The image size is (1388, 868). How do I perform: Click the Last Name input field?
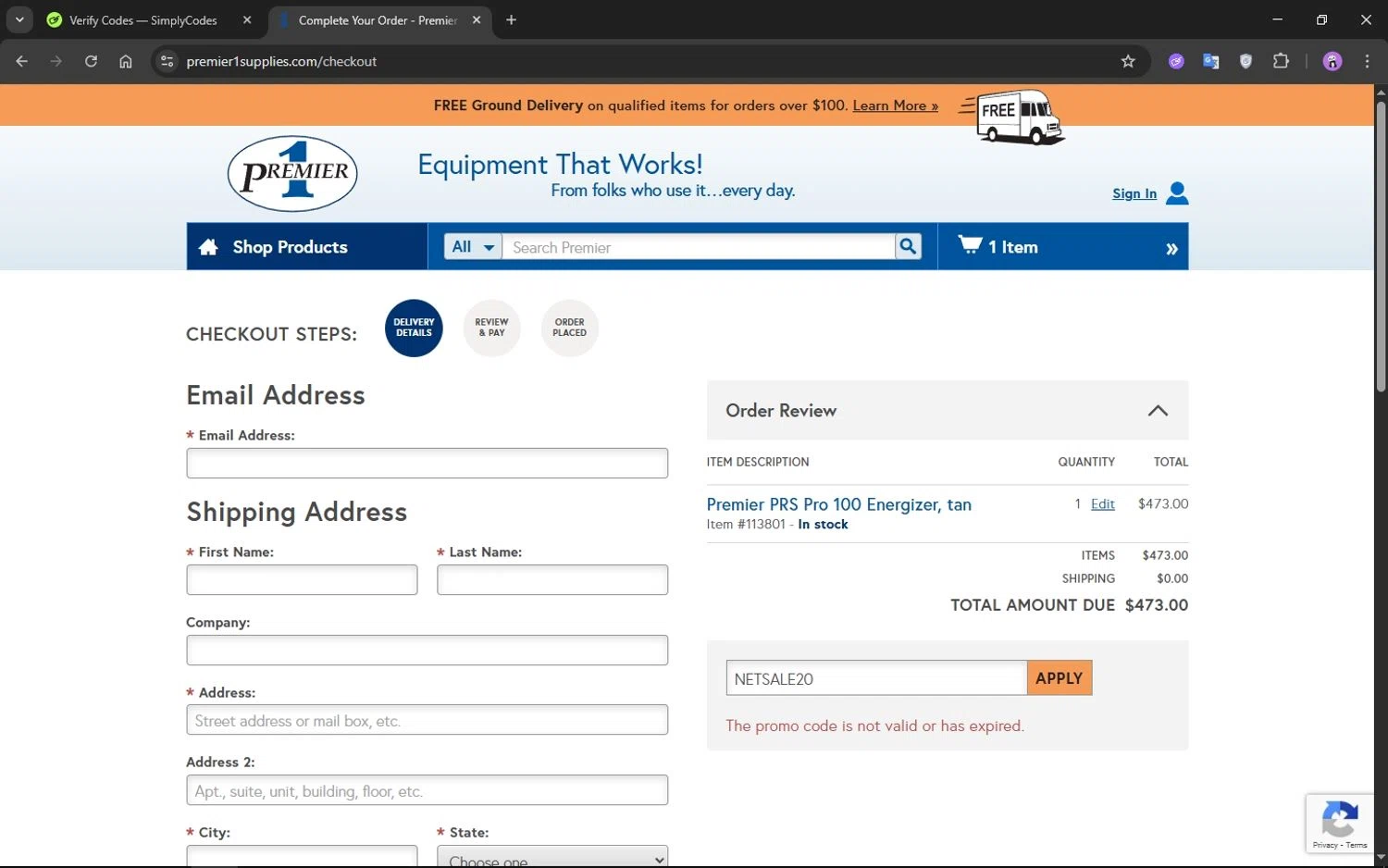[552, 580]
